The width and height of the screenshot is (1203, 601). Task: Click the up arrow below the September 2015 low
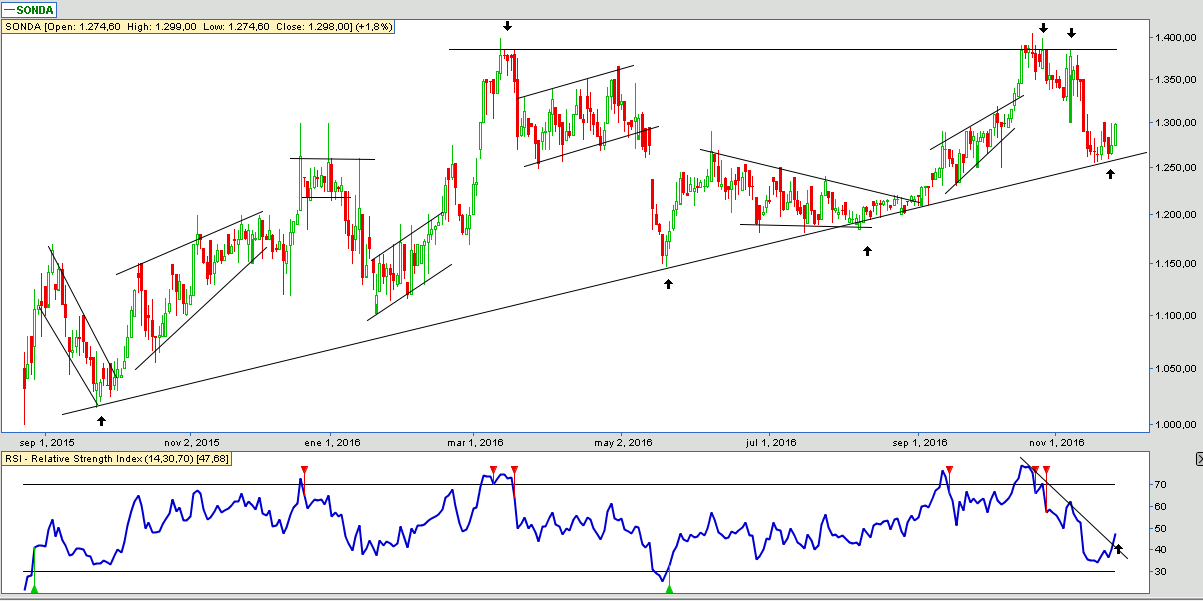coord(100,421)
